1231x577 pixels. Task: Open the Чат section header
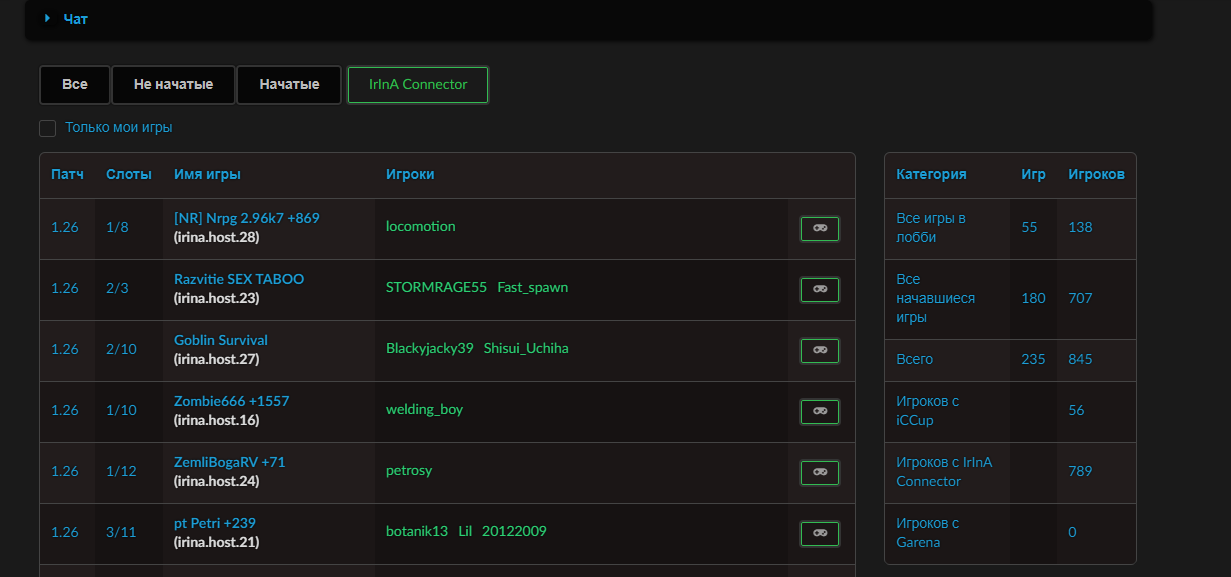point(589,19)
